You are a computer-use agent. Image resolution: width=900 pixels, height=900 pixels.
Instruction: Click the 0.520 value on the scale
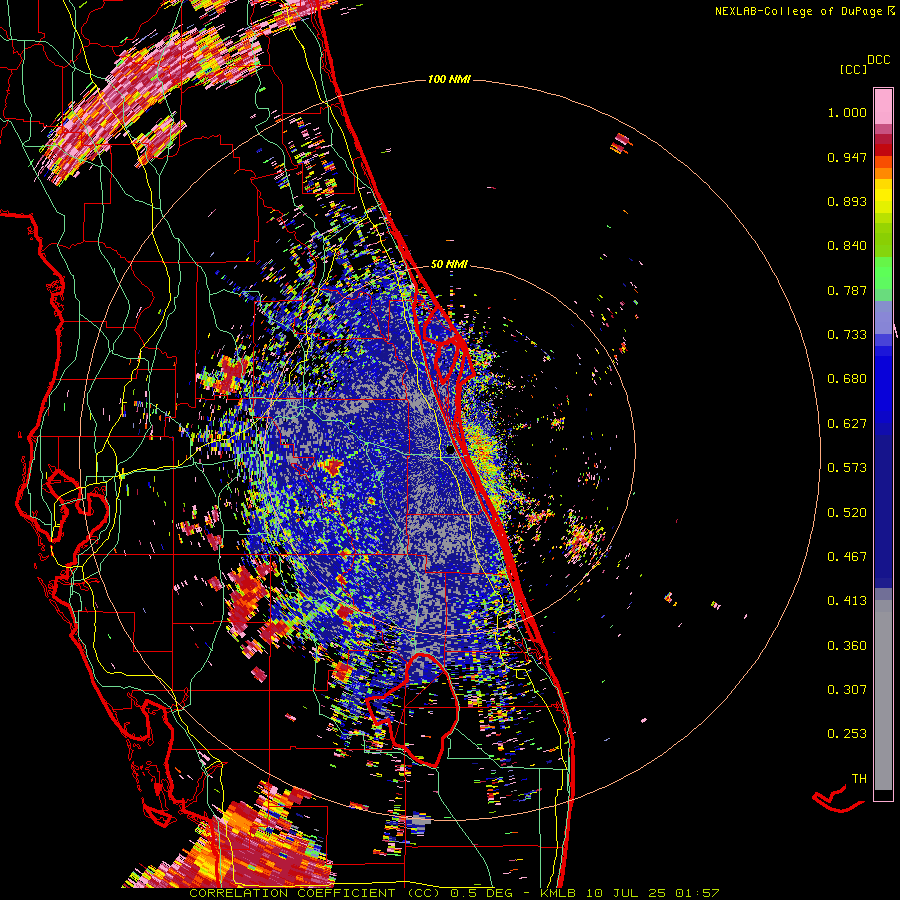tap(847, 513)
